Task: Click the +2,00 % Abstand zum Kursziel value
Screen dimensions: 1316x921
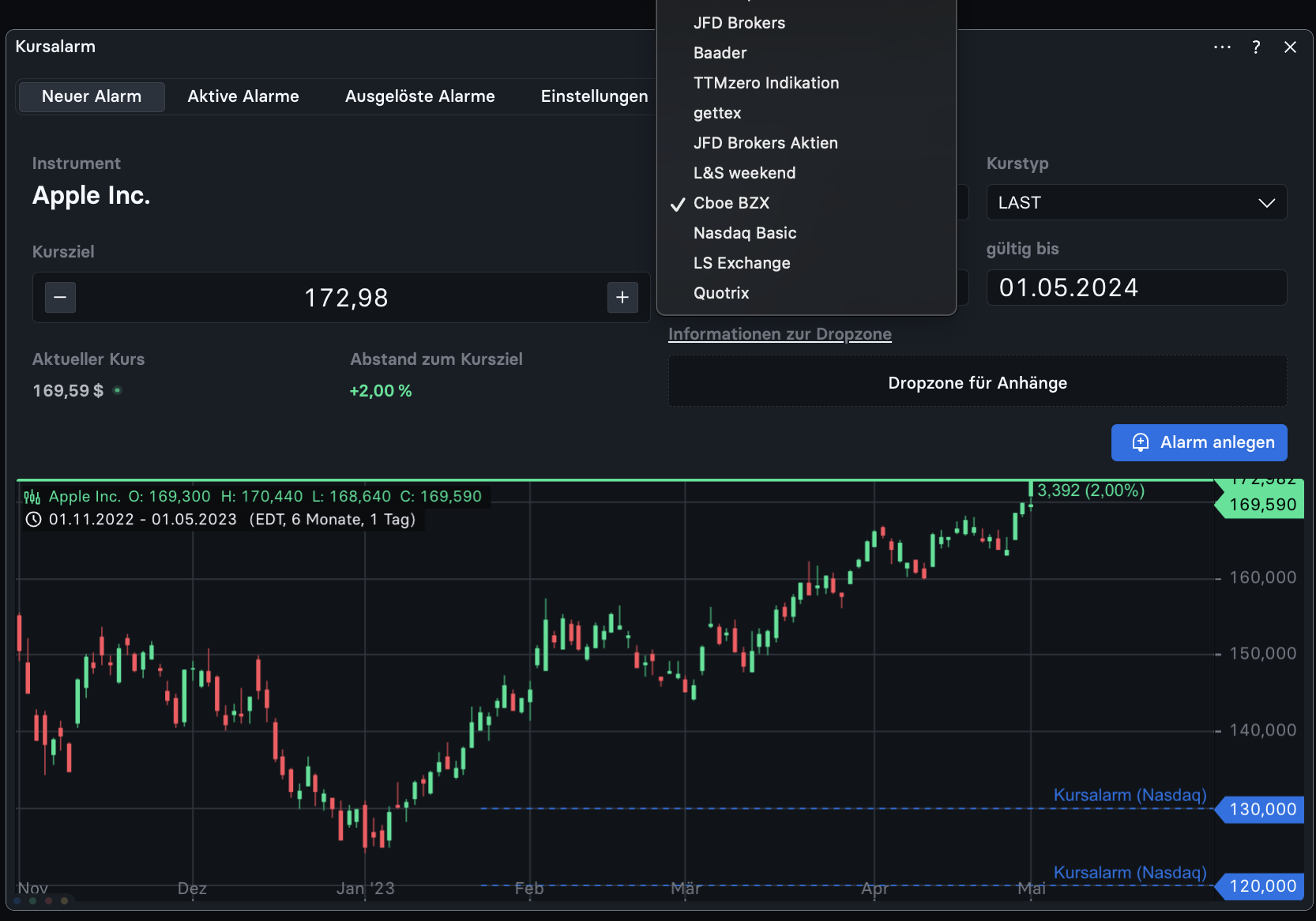Action: [381, 391]
